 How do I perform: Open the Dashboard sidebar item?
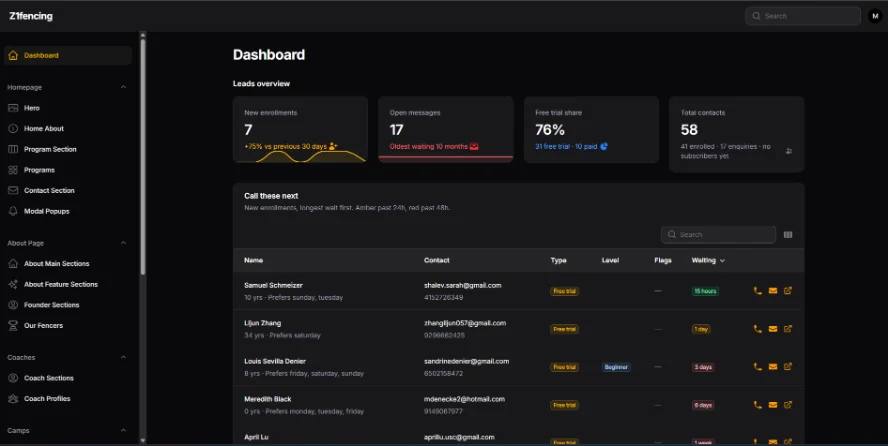click(x=68, y=55)
